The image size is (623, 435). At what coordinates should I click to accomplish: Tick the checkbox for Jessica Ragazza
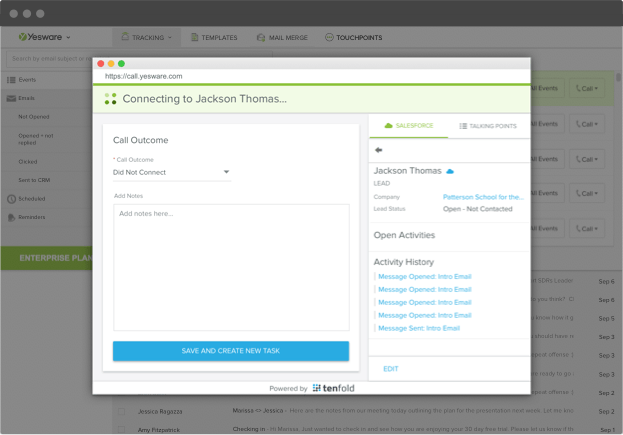tap(122, 411)
